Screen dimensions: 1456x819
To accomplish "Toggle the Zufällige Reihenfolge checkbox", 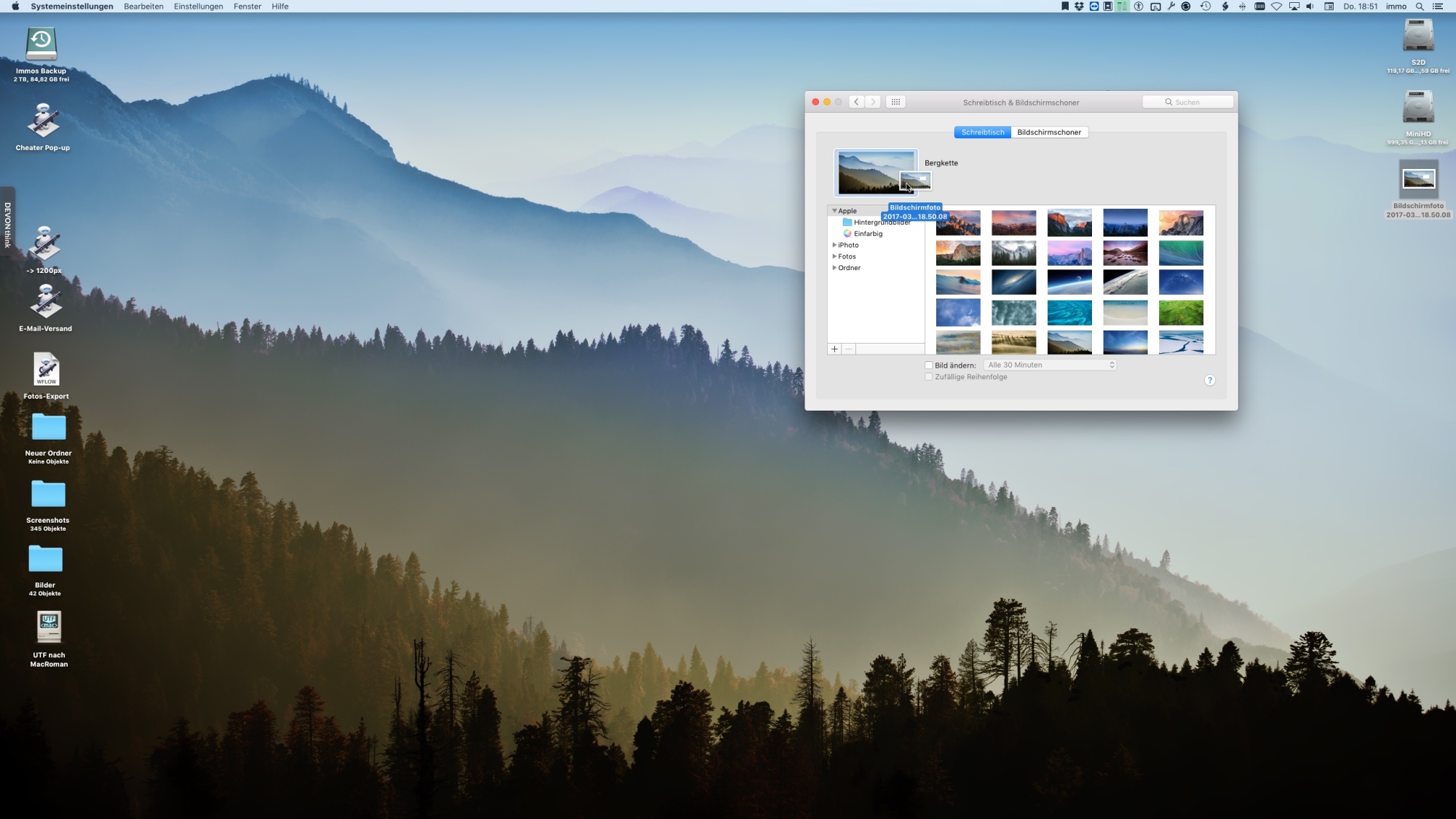I will [x=928, y=377].
